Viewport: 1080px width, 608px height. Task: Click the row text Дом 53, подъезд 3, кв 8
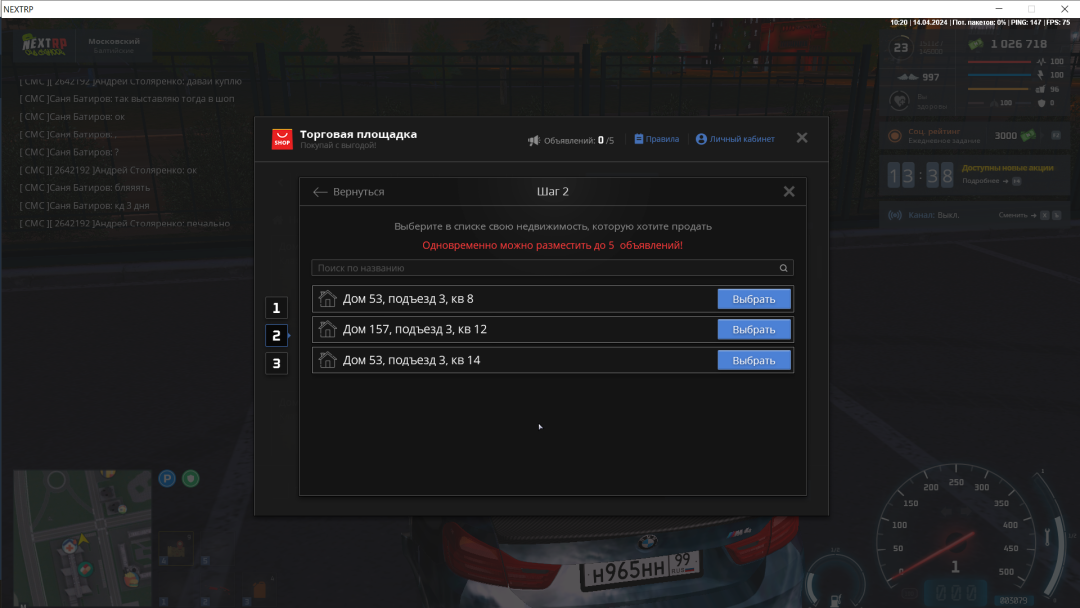coord(408,299)
